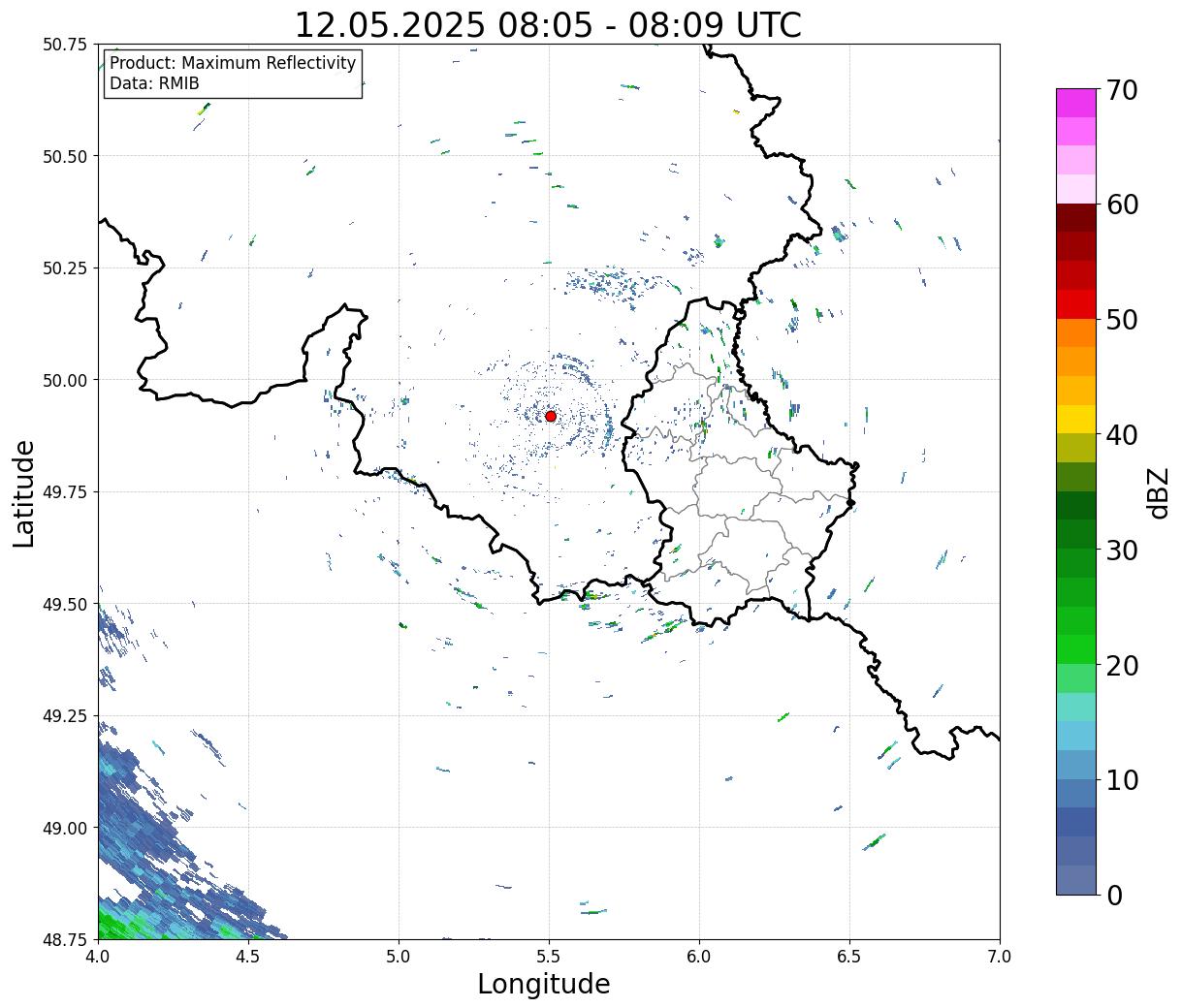Click the "Product: Maximum Reflectivity" legend text
The image size is (1182, 1008).
[x=233, y=63]
